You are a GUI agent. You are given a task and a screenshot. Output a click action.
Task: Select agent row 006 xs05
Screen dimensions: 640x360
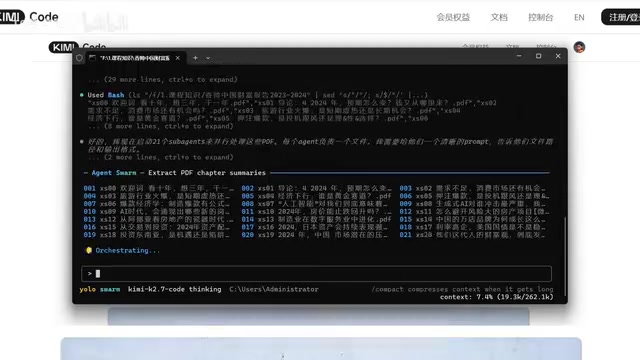click(474, 196)
